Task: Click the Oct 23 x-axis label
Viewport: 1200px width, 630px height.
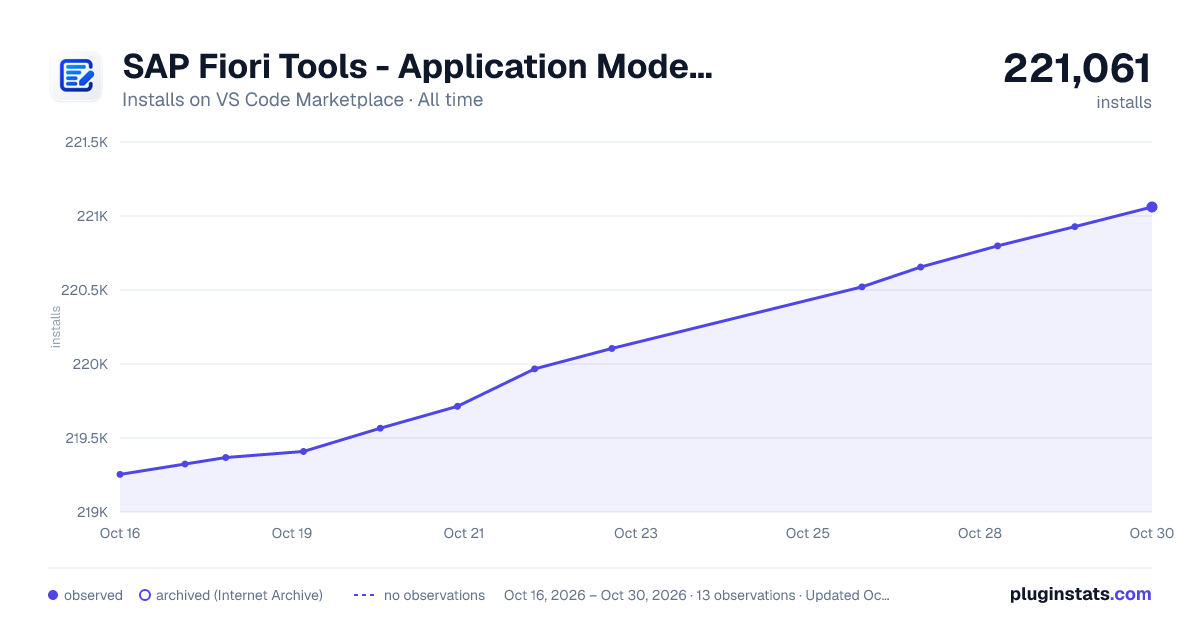Action: tap(636, 533)
